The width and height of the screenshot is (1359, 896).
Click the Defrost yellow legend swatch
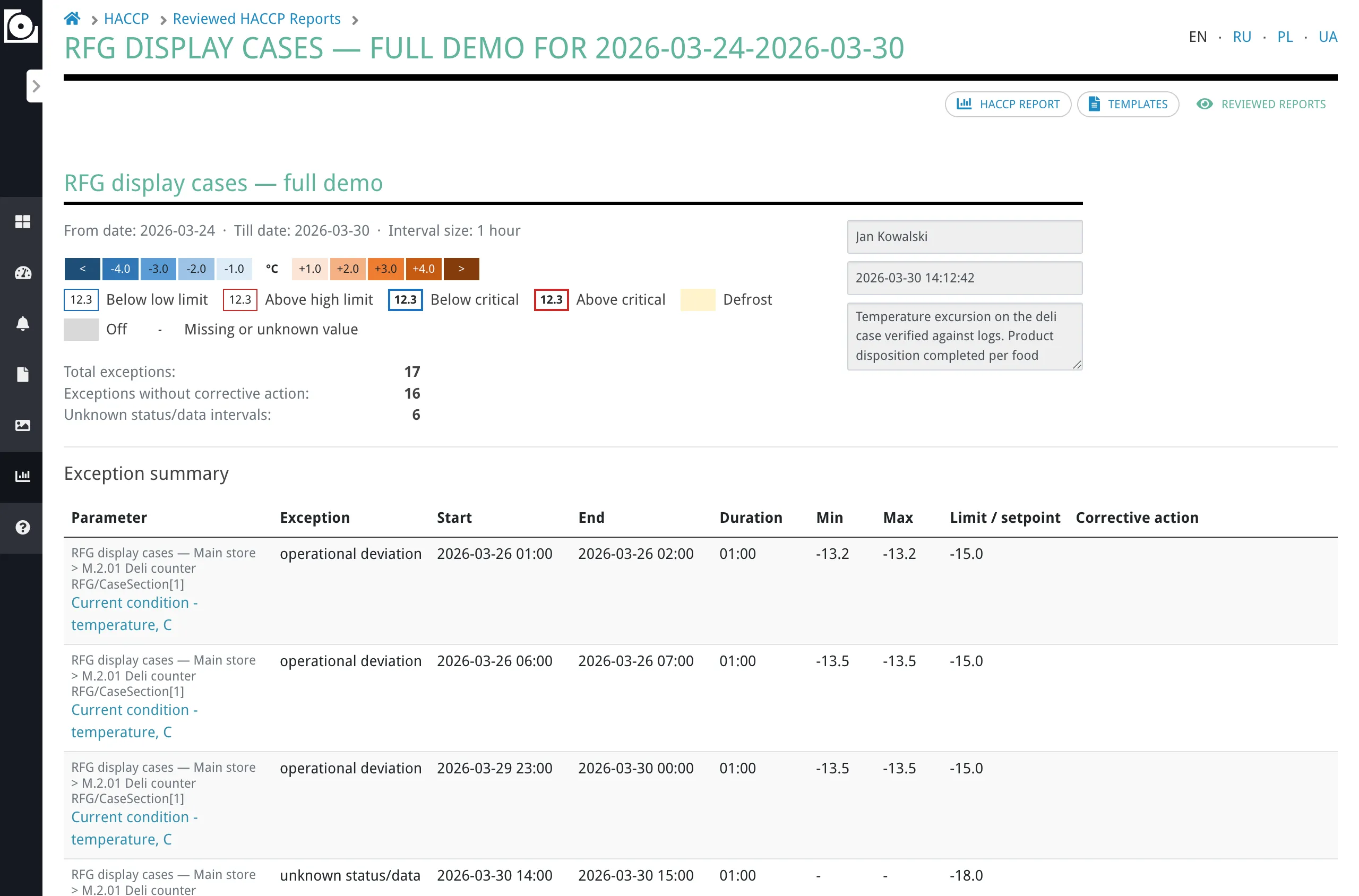[698, 300]
